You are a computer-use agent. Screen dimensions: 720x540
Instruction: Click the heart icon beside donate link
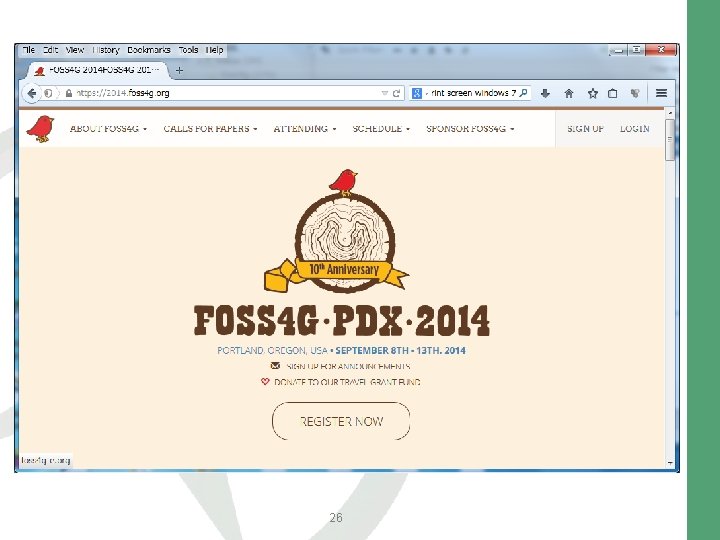tap(265, 381)
